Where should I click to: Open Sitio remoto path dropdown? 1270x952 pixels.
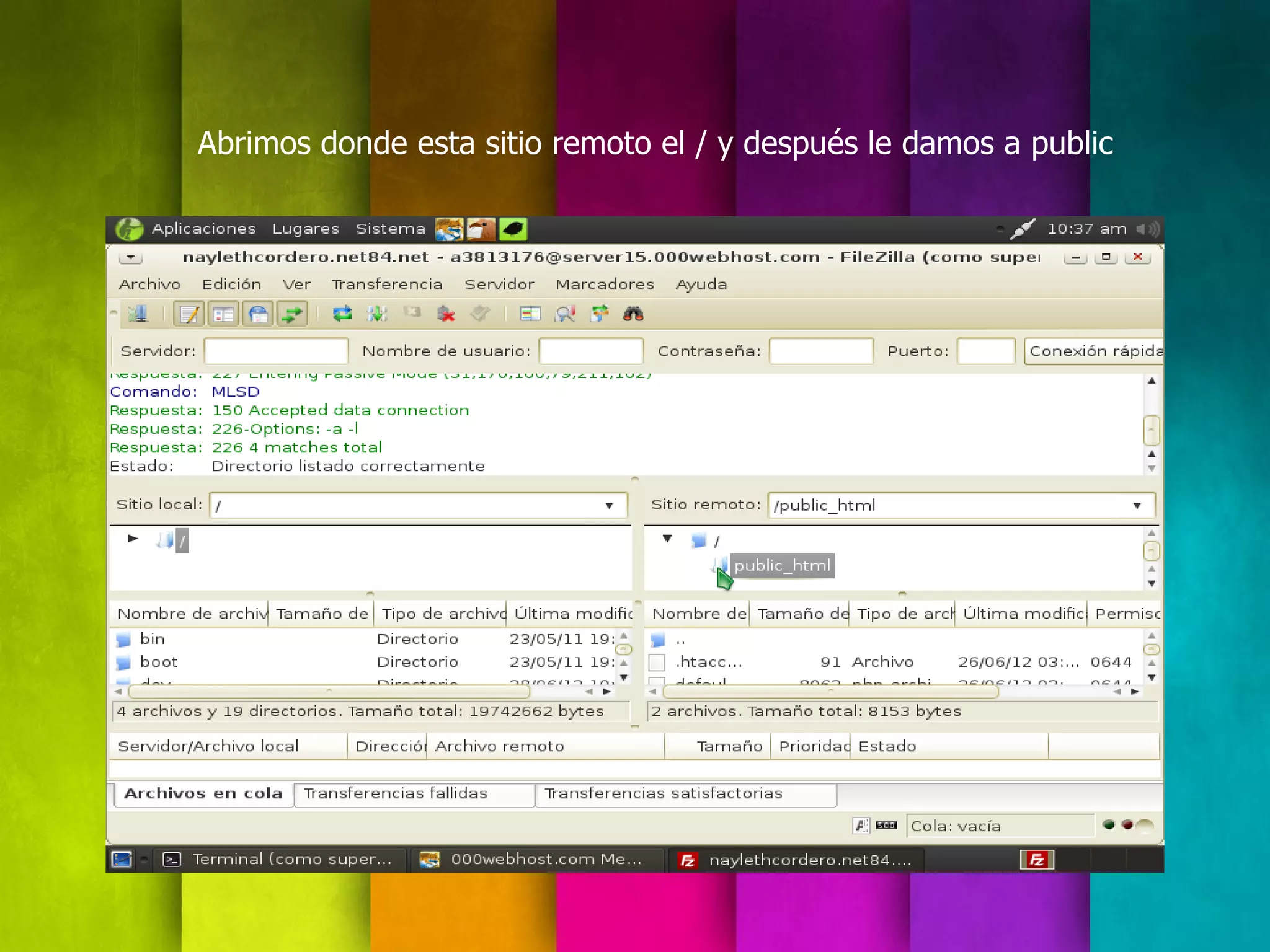[x=1137, y=506]
